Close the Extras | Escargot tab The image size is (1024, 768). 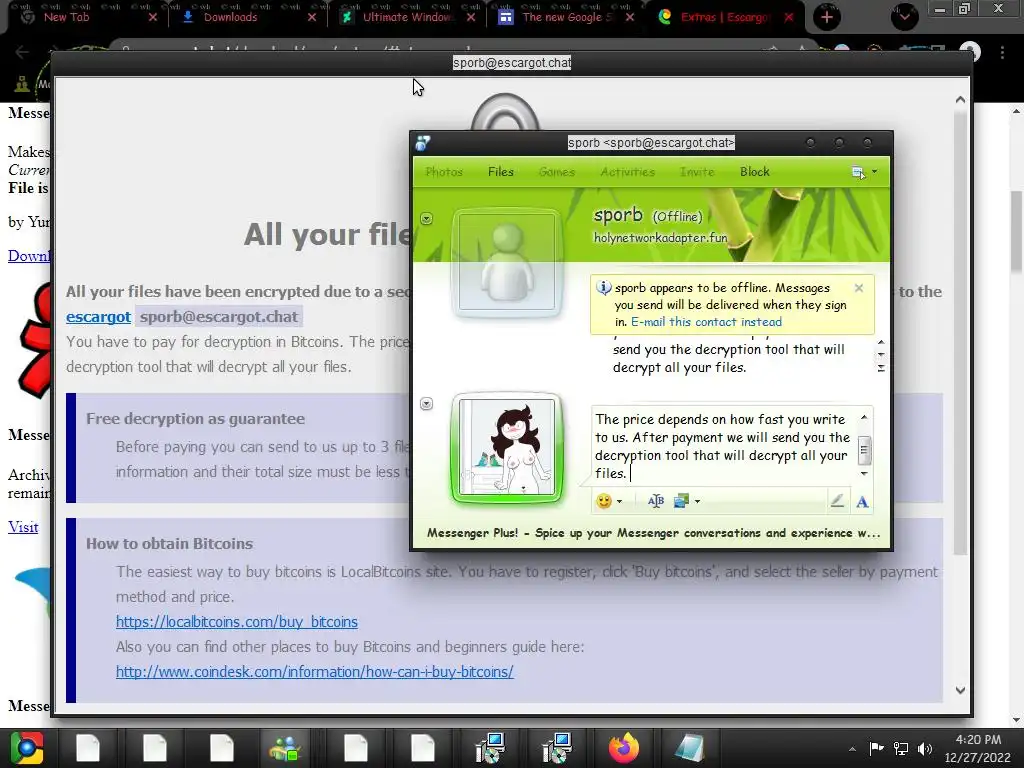click(788, 17)
